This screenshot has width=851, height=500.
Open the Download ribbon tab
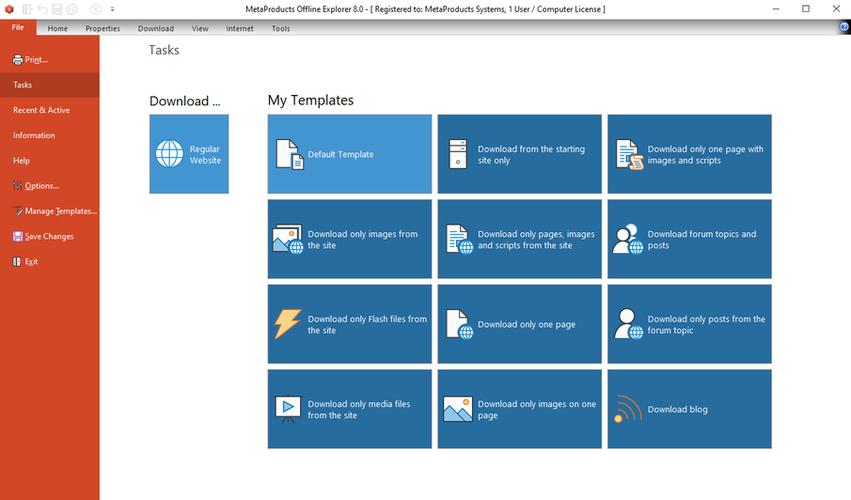(x=155, y=29)
